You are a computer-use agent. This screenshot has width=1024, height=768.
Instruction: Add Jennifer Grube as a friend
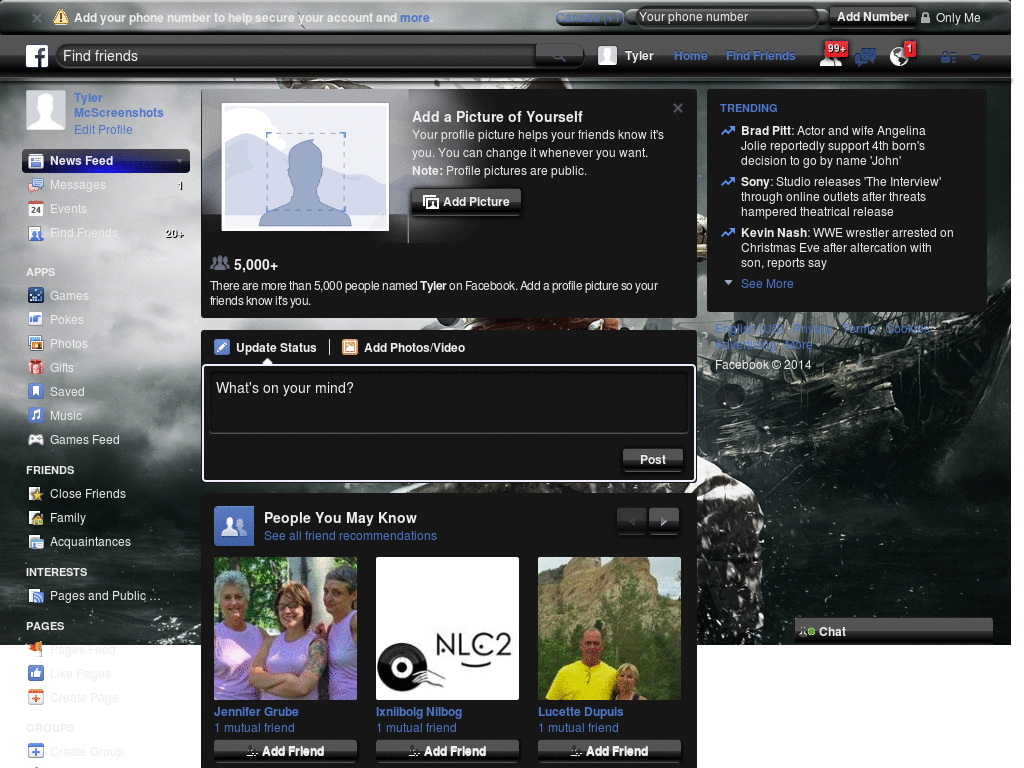[285, 752]
